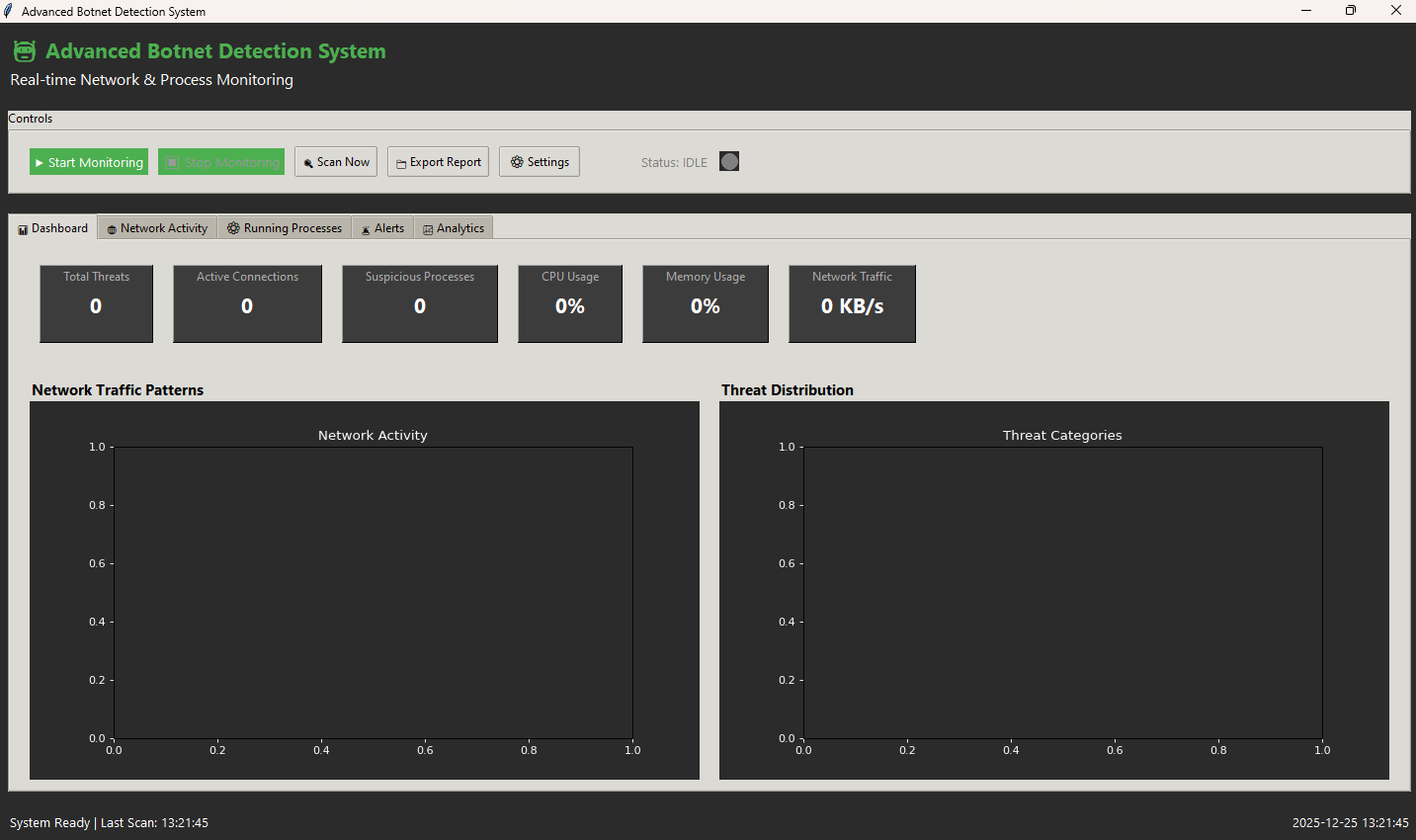1416x840 pixels.
Task: Click inside the Network Activity chart
Action: click(x=374, y=593)
